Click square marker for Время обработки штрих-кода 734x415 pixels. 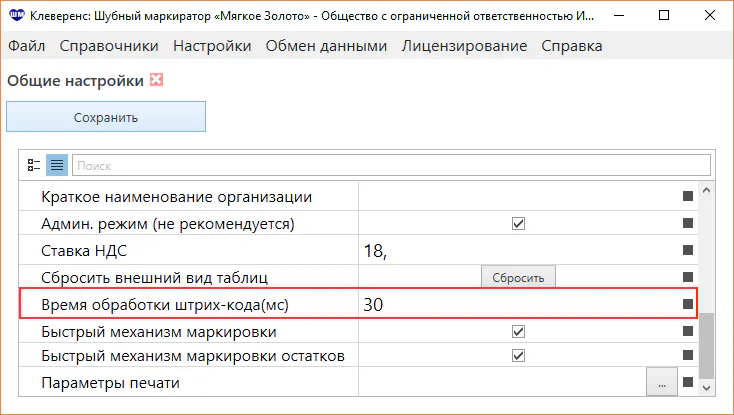coord(688,304)
